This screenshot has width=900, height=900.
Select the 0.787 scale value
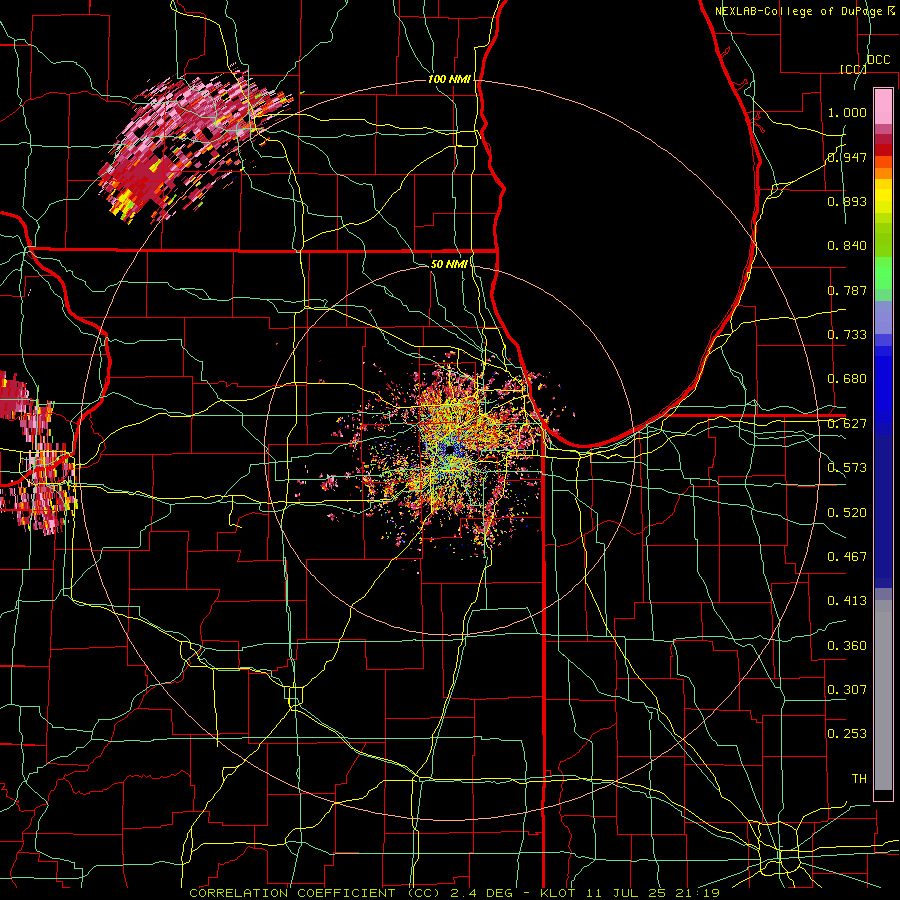[x=847, y=290]
